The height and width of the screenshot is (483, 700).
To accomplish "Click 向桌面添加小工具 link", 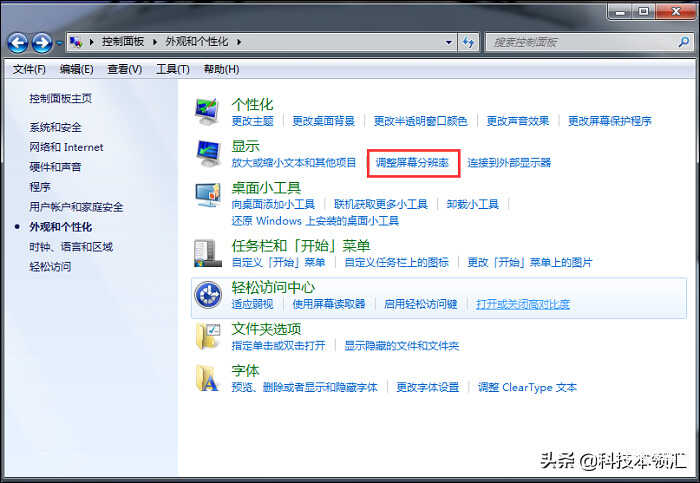I will point(273,204).
